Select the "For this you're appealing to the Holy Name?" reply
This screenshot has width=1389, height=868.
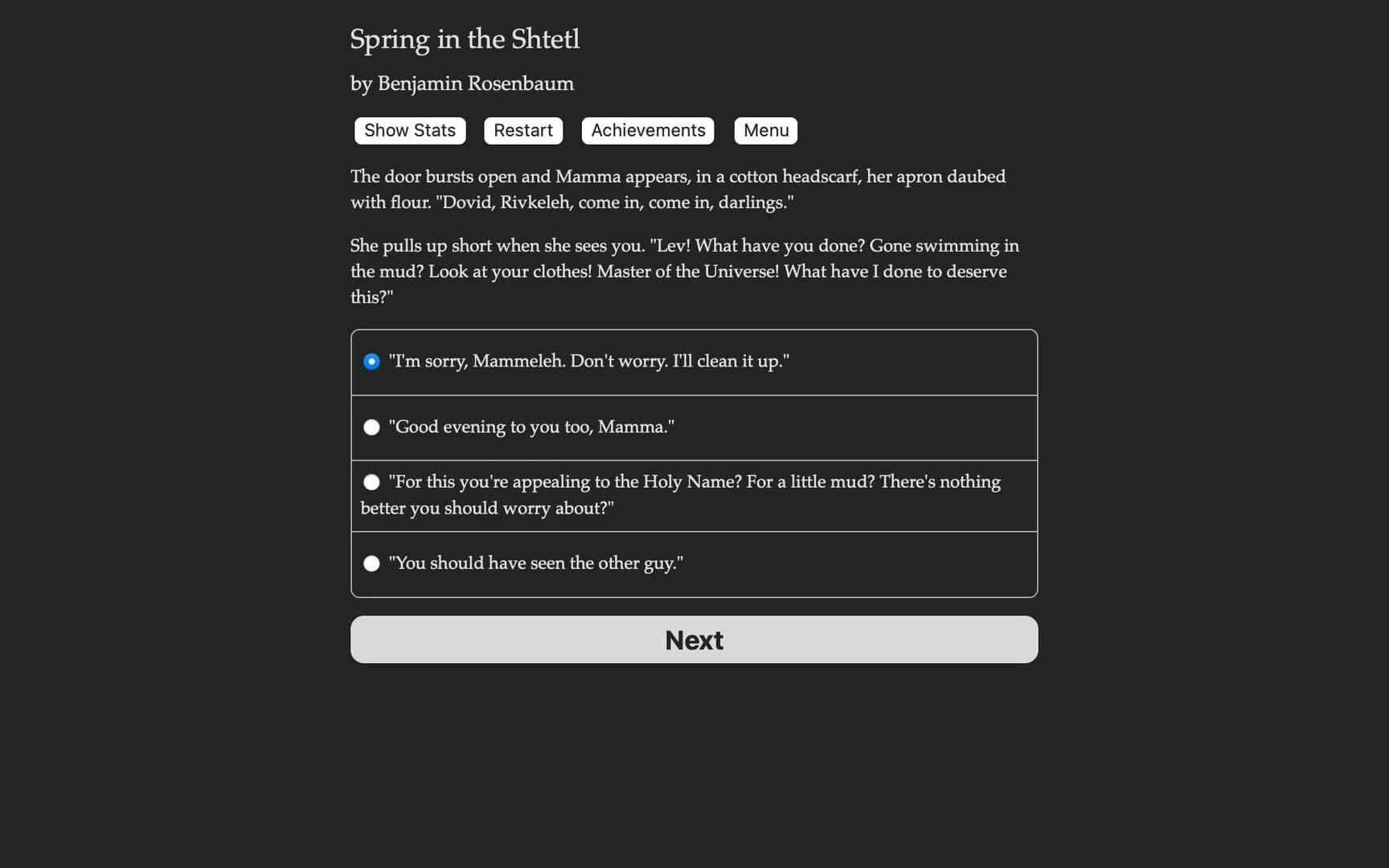(680, 494)
